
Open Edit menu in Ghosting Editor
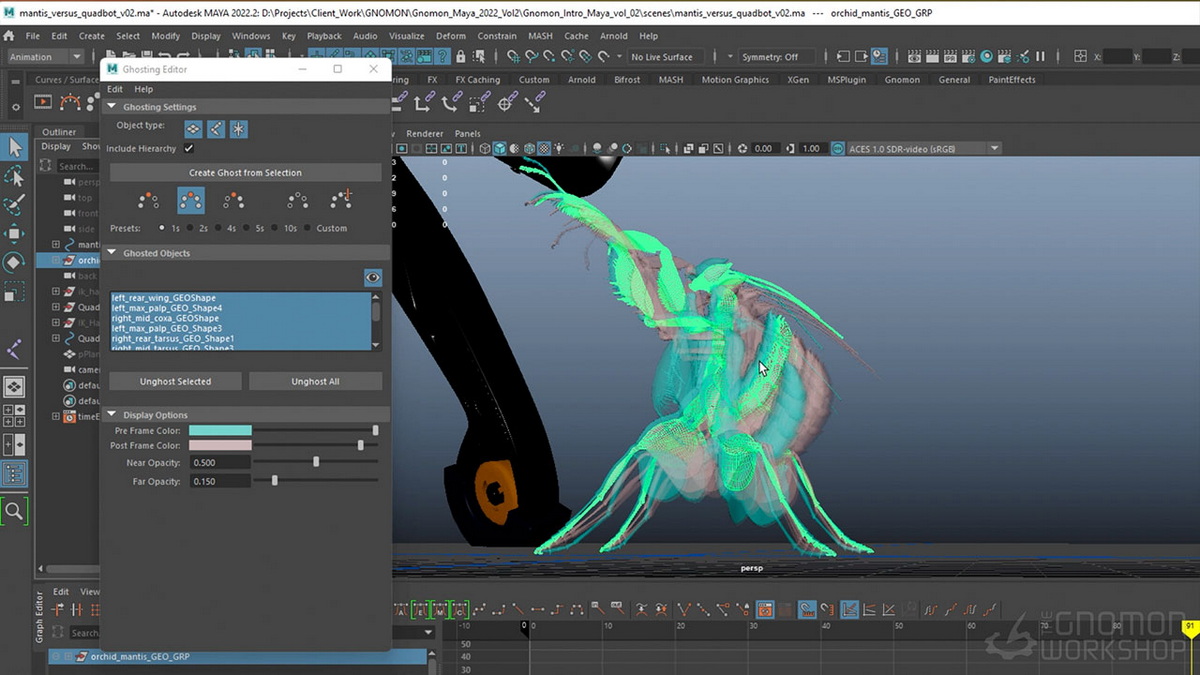click(x=115, y=89)
